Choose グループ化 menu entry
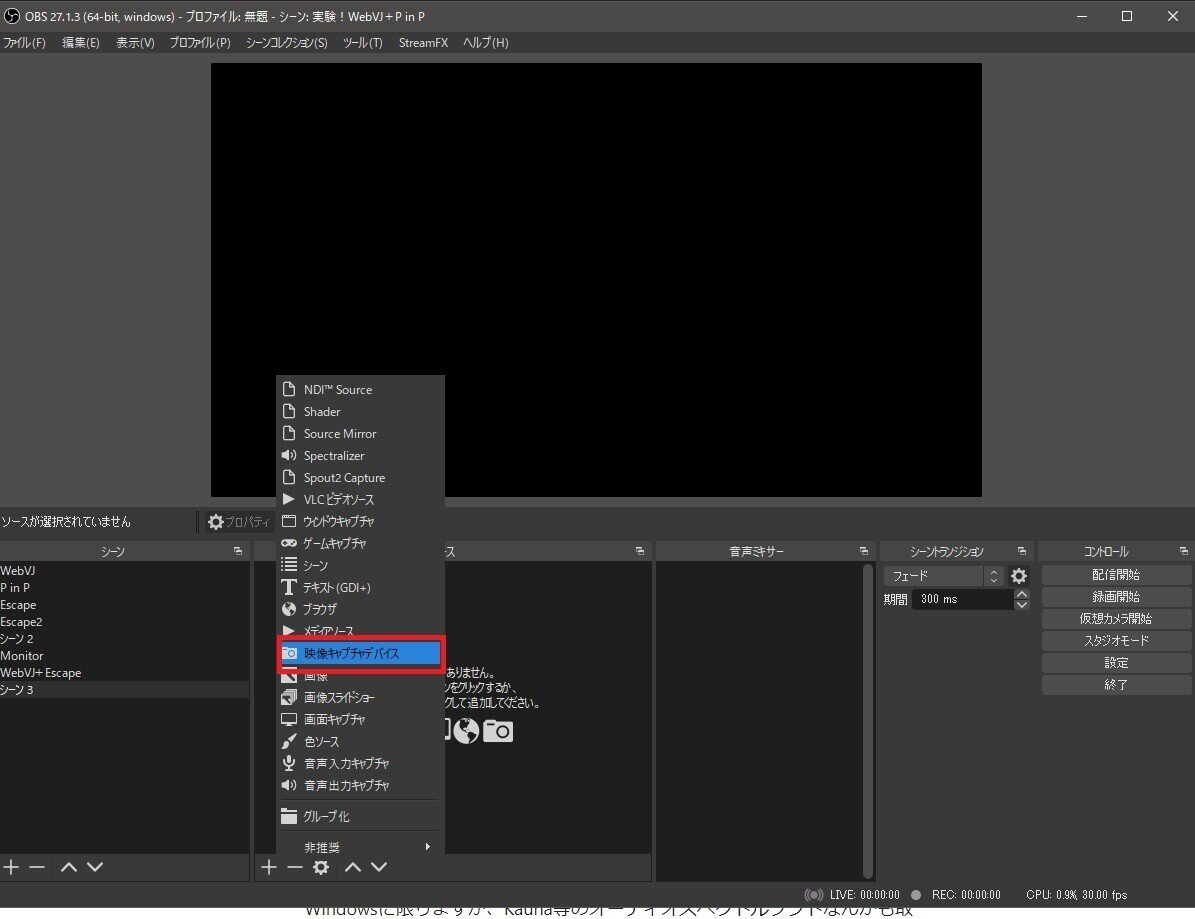Image resolution: width=1195 pixels, height=919 pixels. [360, 817]
